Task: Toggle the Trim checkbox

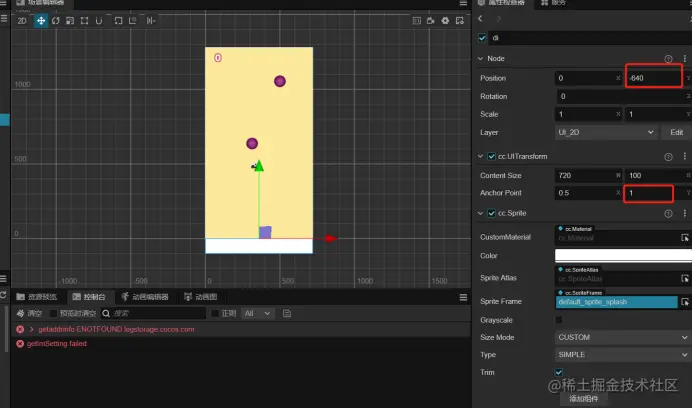Action: pos(559,372)
